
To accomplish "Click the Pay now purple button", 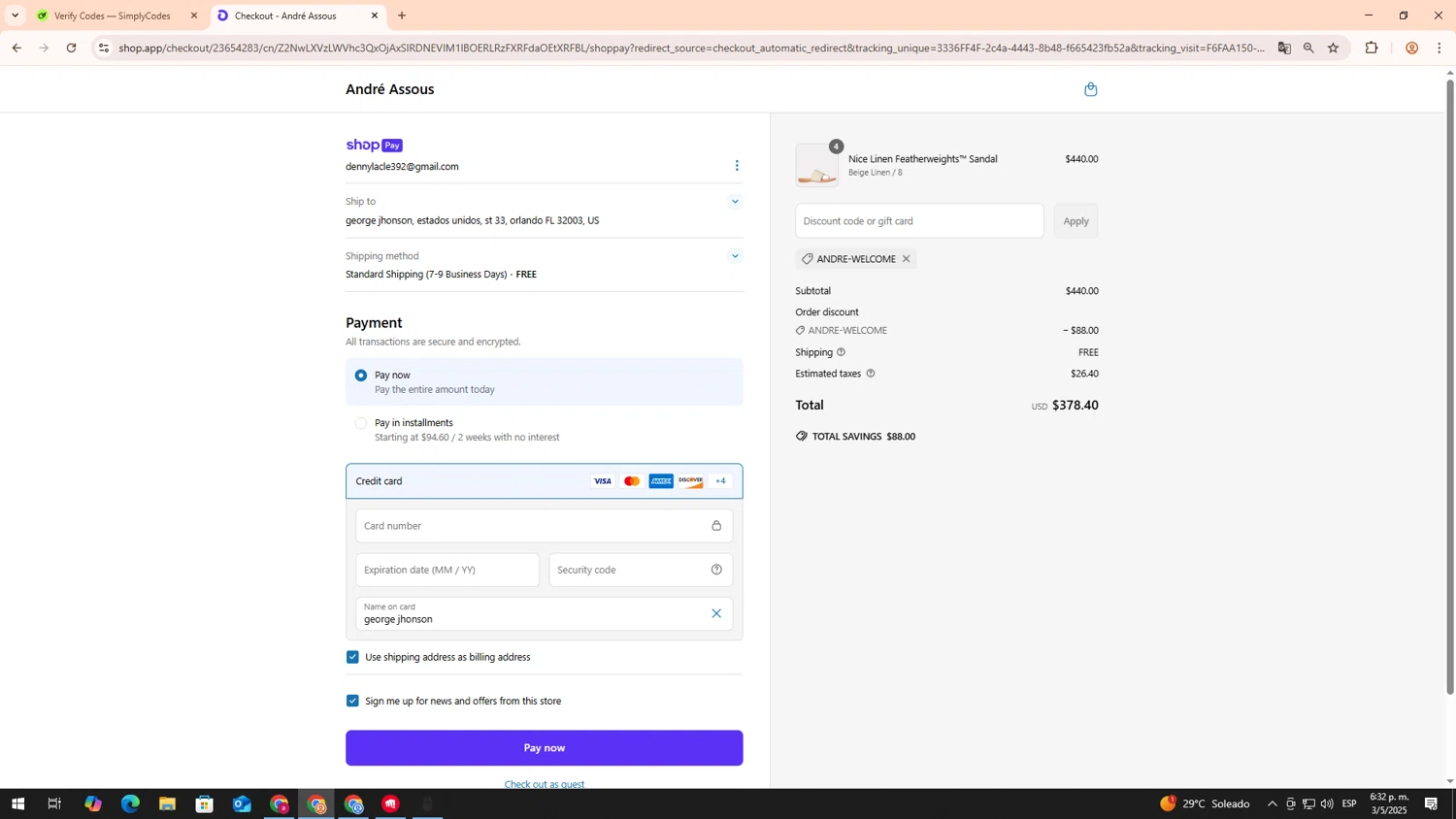I will 545,748.
